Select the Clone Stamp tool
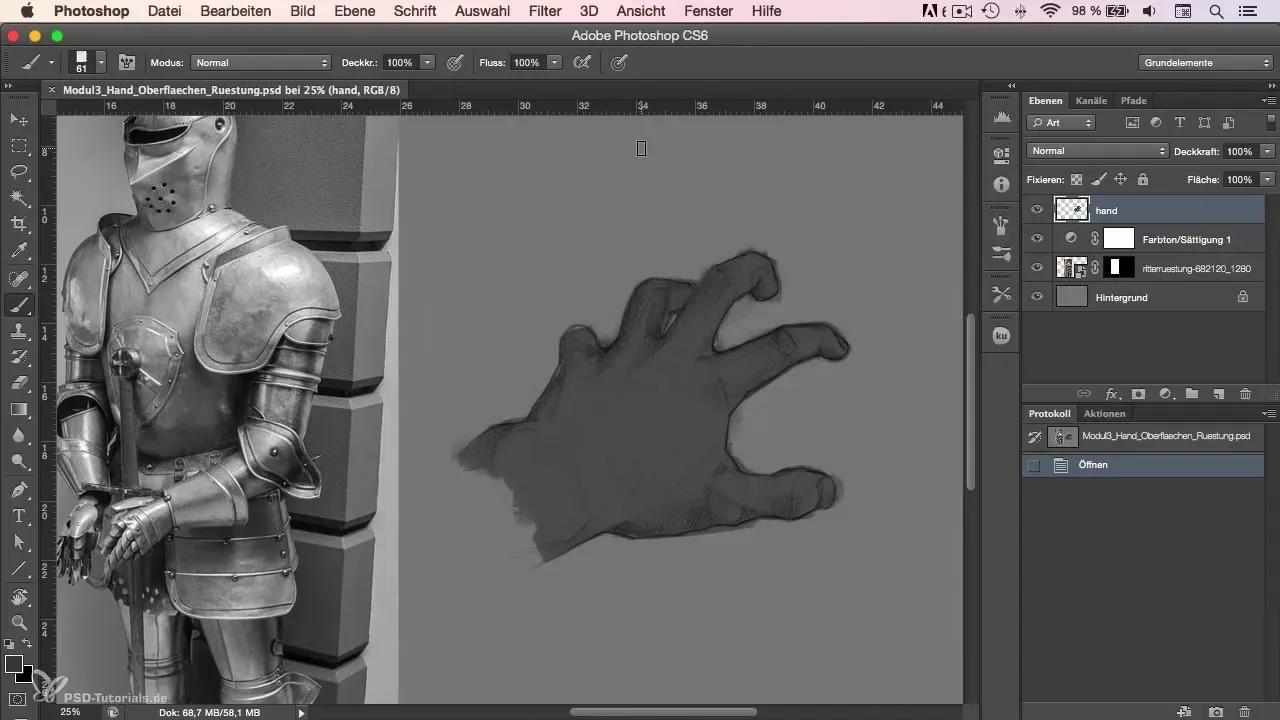 click(x=18, y=330)
